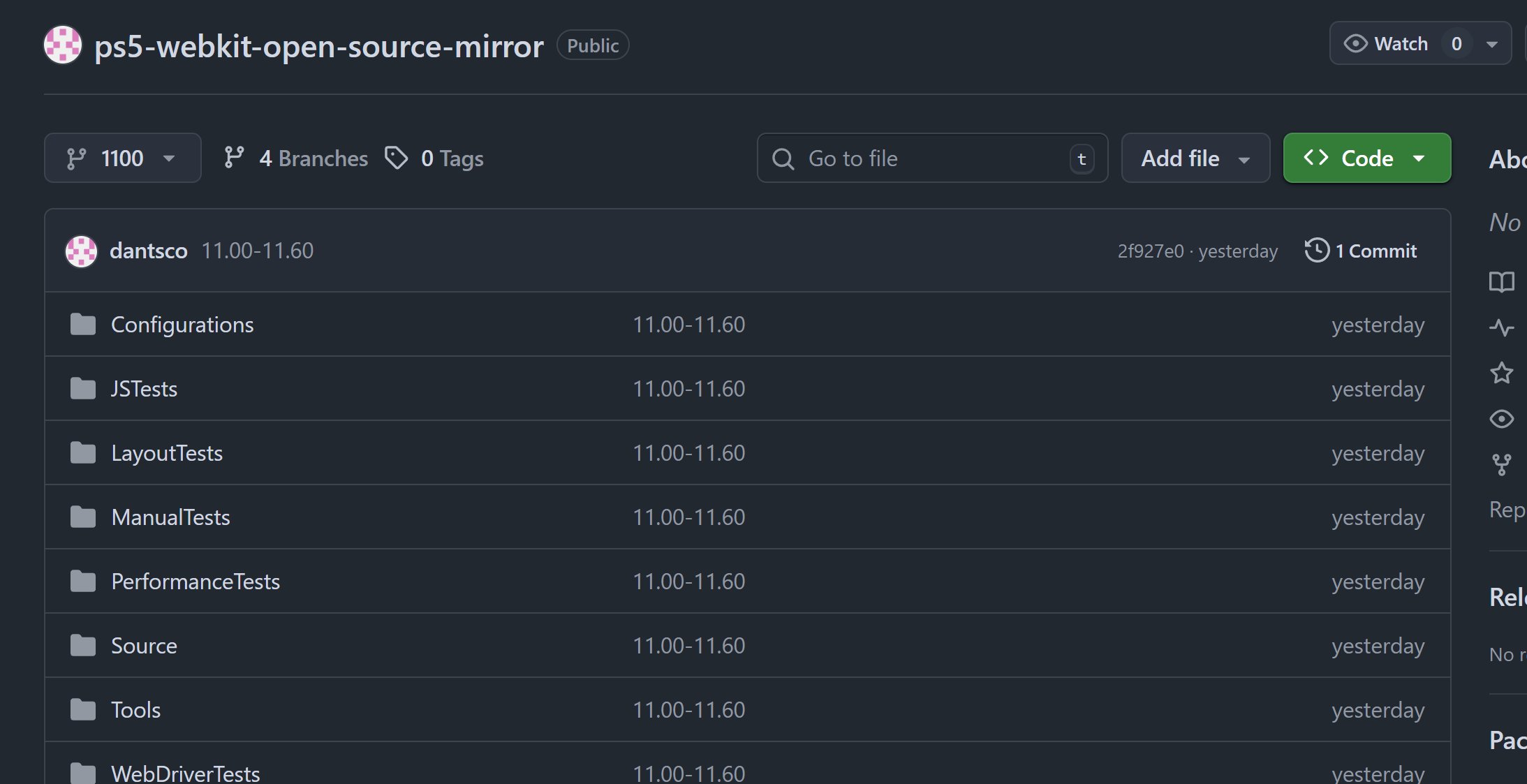Screen dimensions: 1527x784
Task: Open the JSTests folder
Action: (x=145, y=389)
